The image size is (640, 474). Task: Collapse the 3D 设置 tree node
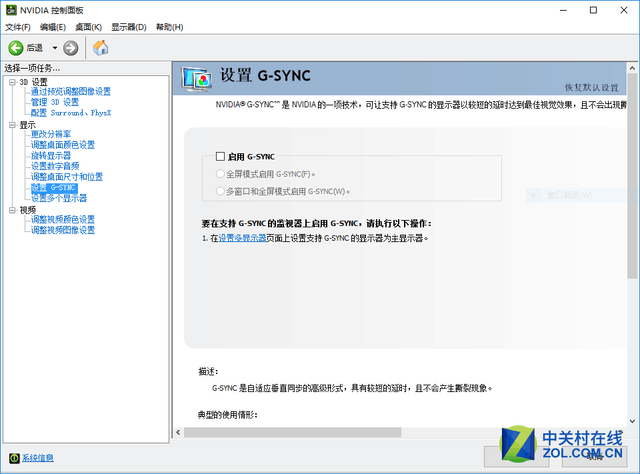[12, 82]
